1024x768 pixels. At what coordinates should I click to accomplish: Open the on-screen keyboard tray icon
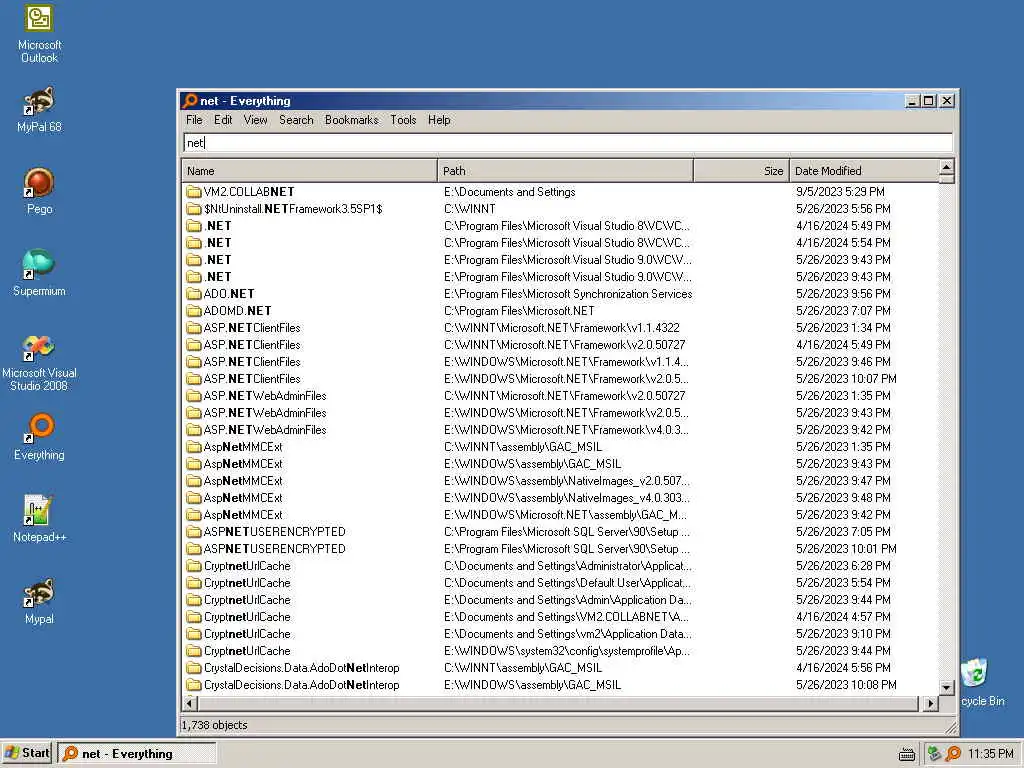tap(906, 754)
